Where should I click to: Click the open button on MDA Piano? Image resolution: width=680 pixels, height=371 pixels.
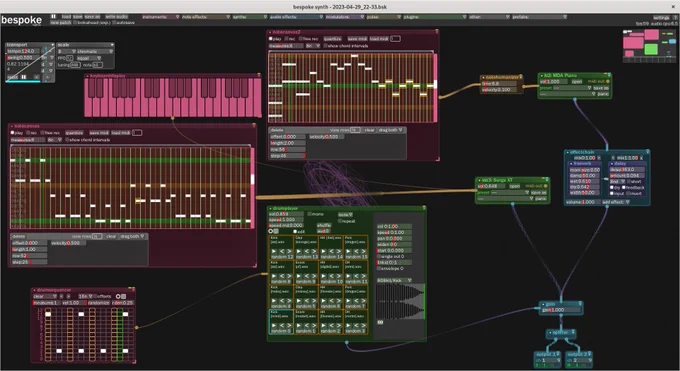coord(577,81)
